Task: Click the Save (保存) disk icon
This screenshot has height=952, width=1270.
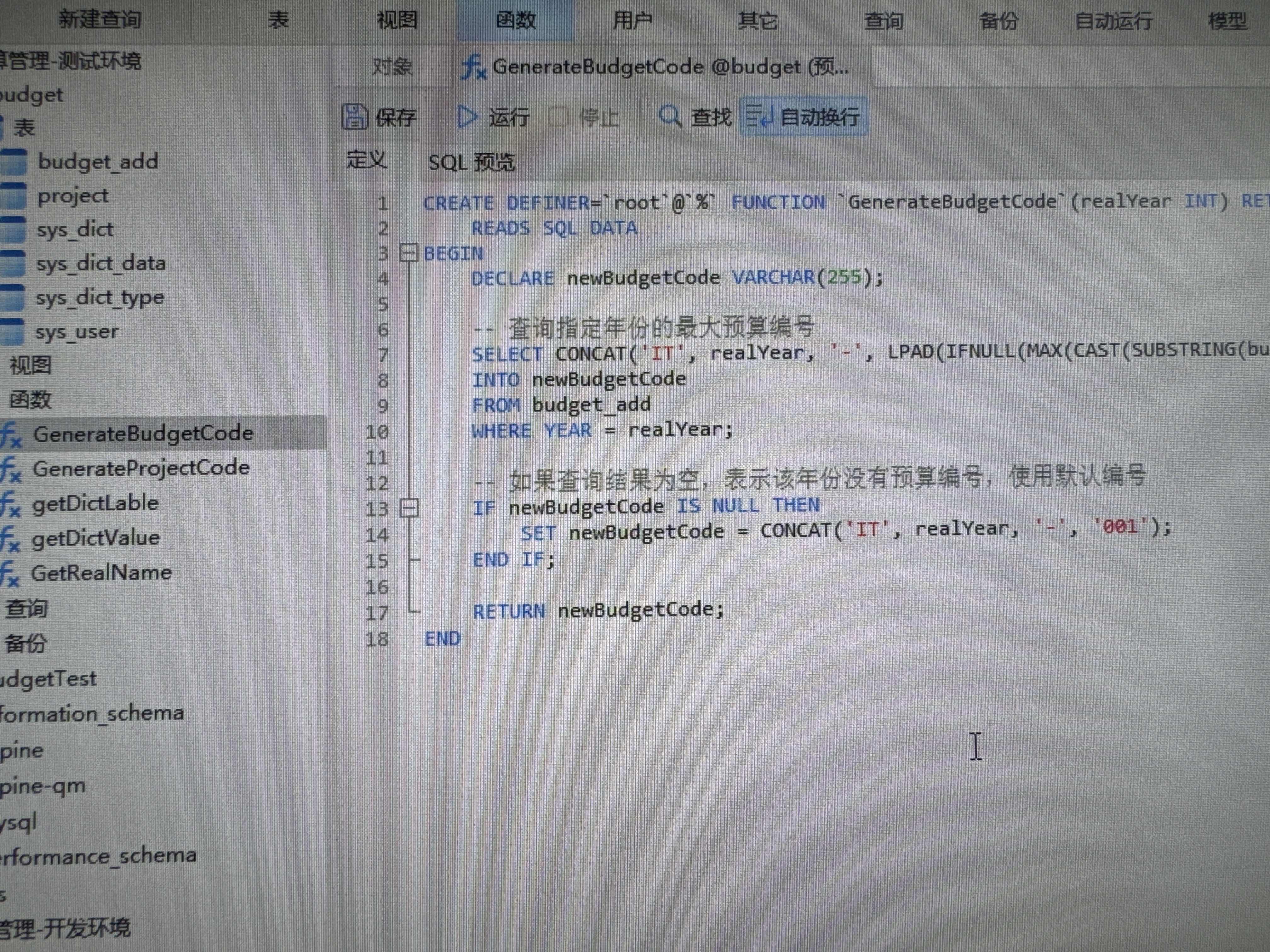Action: (x=354, y=116)
